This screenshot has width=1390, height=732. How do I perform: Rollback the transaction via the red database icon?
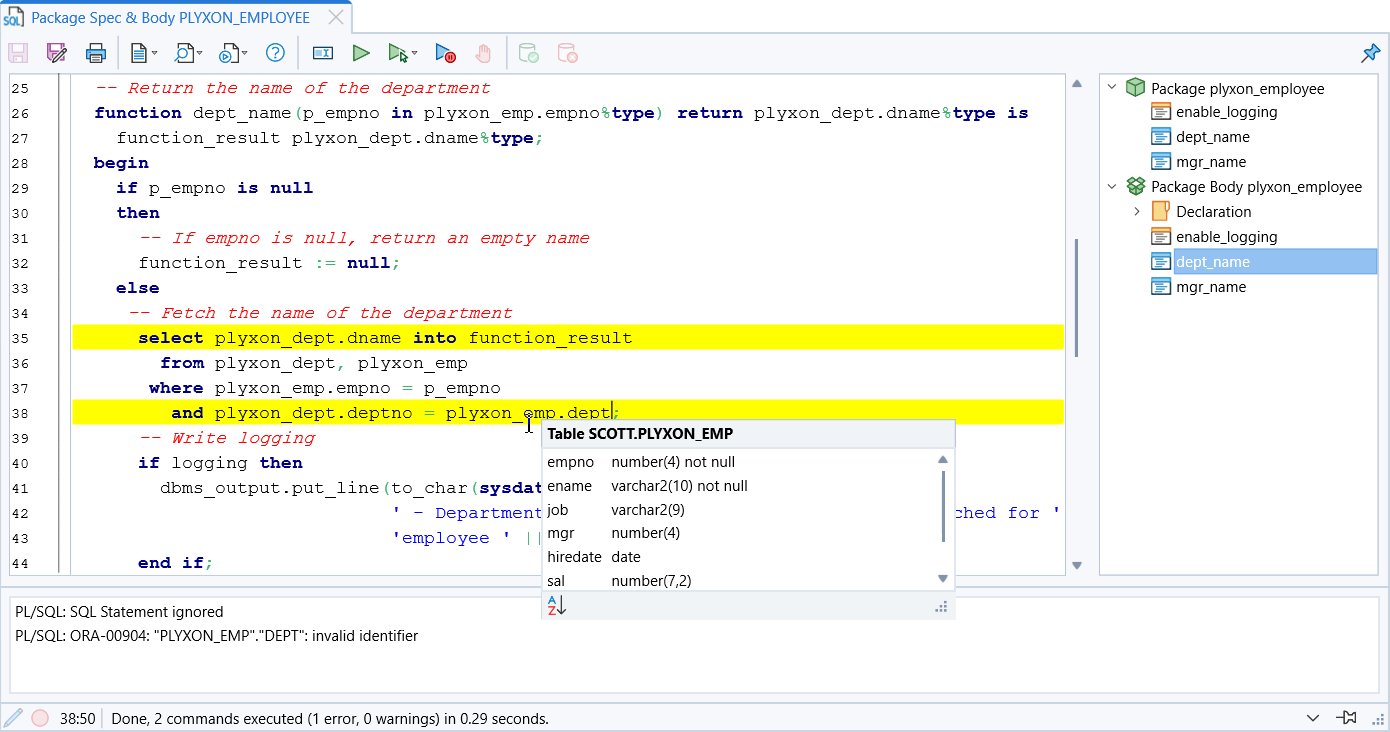tap(568, 53)
